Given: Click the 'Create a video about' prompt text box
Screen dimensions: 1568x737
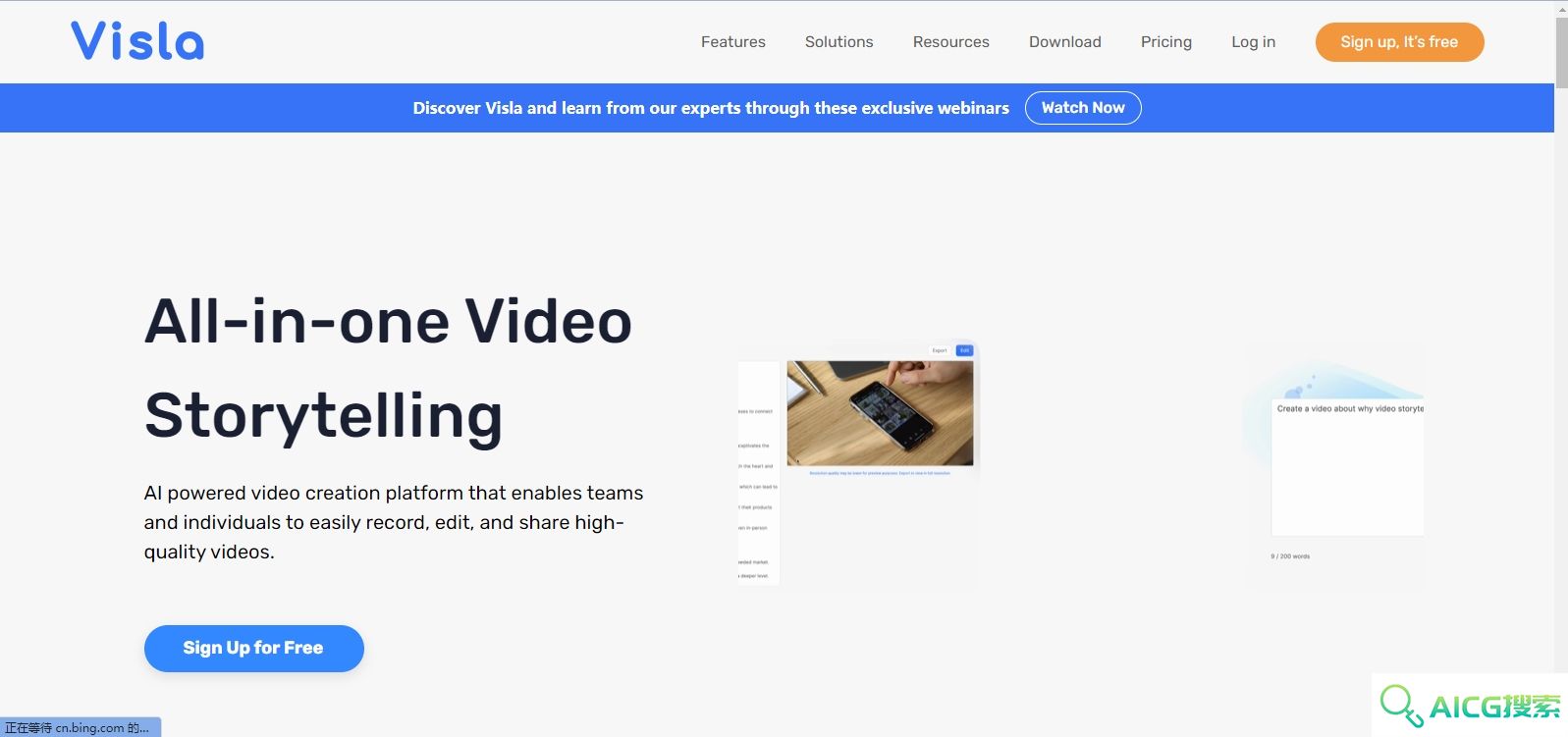Looking at the screenshot, I should tap(1347, 467).
